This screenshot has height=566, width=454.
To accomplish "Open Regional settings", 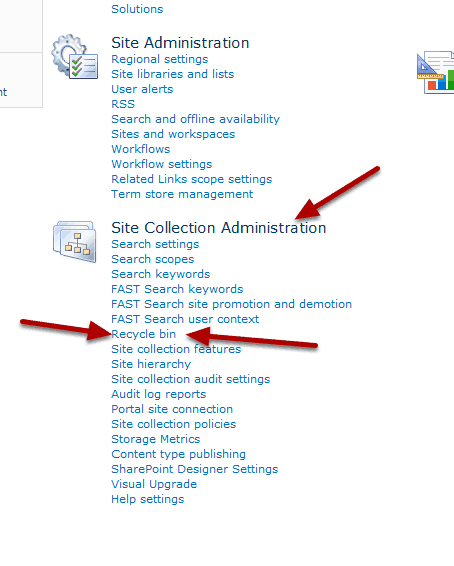I will (x=160, y=60).
